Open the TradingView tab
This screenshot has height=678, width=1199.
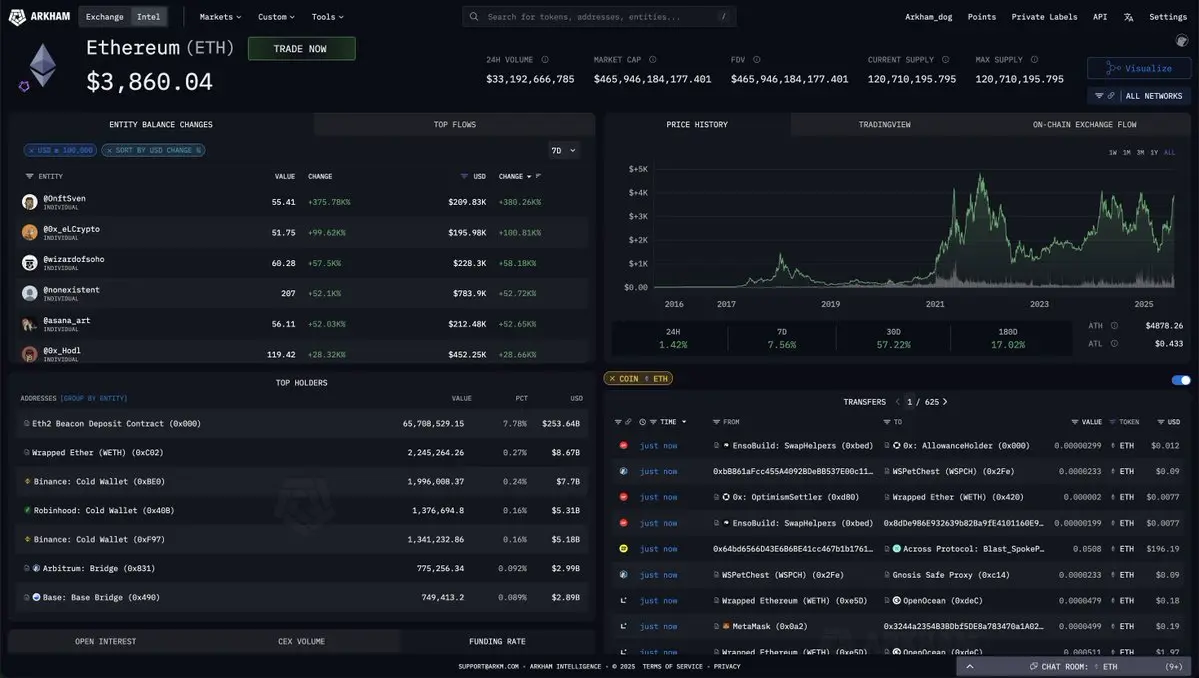coord(884,125)
